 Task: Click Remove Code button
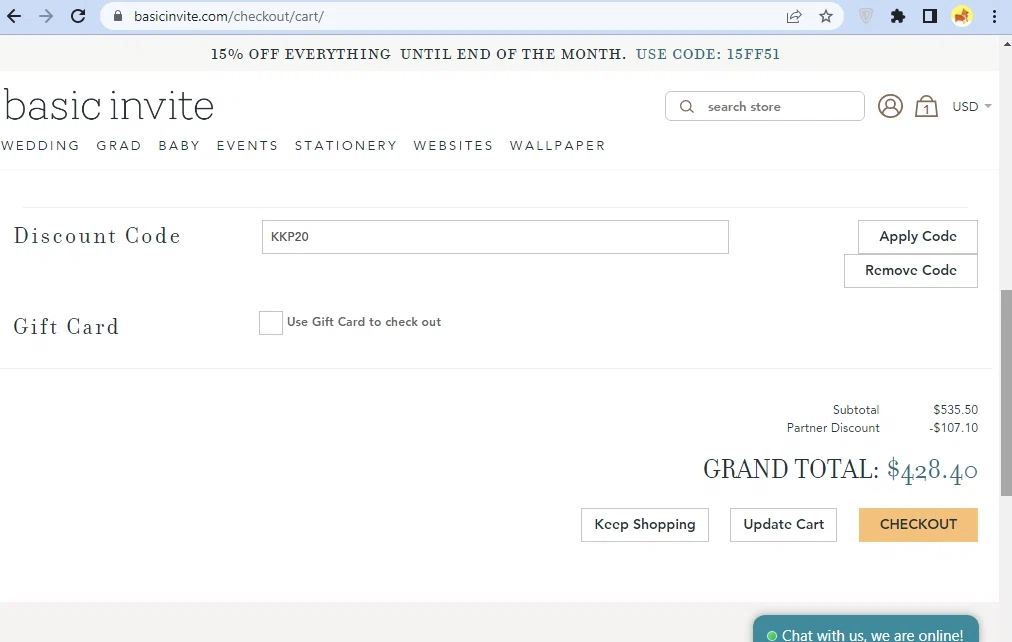(x=911, y=270)
